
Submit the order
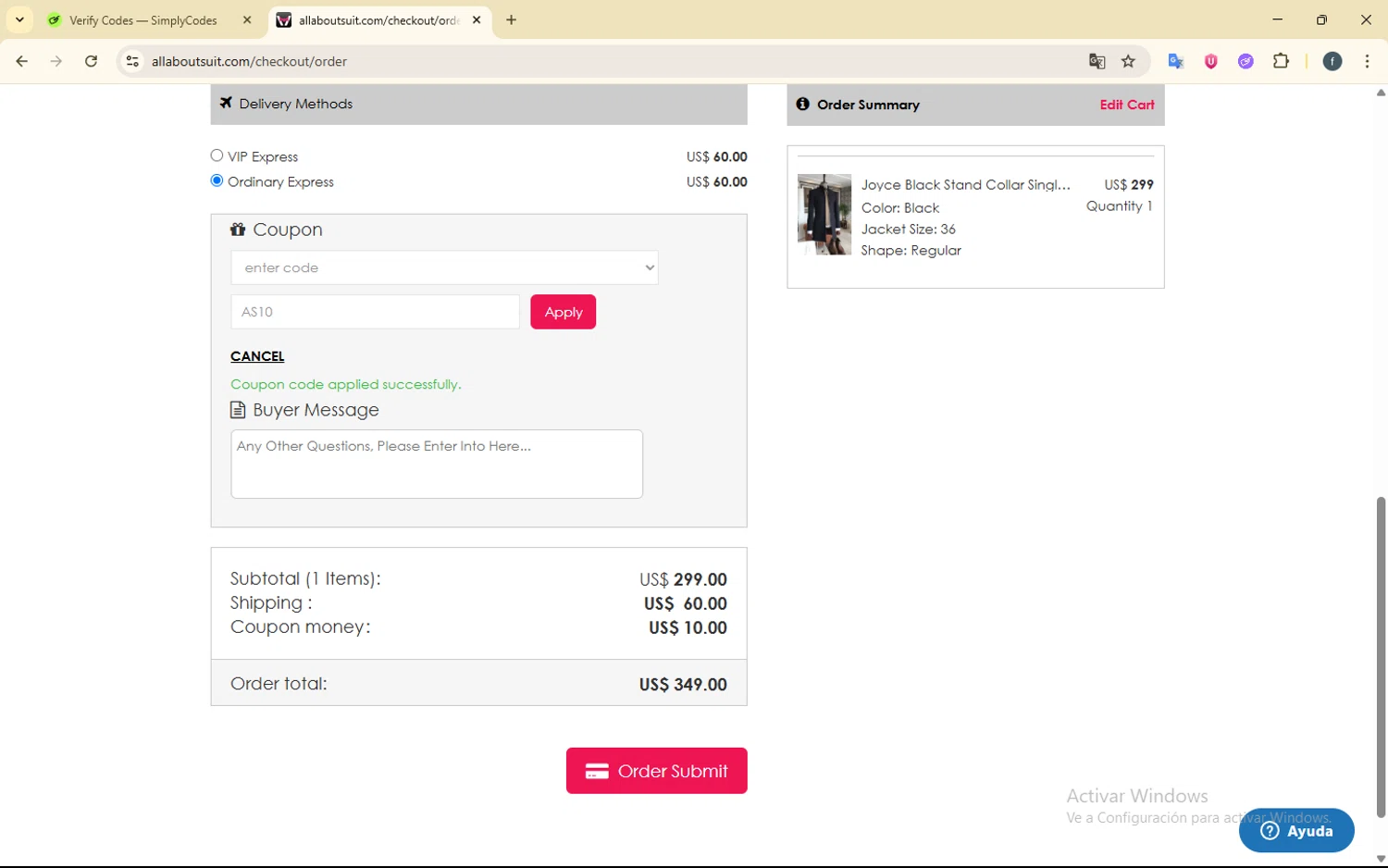coord(656,771)
